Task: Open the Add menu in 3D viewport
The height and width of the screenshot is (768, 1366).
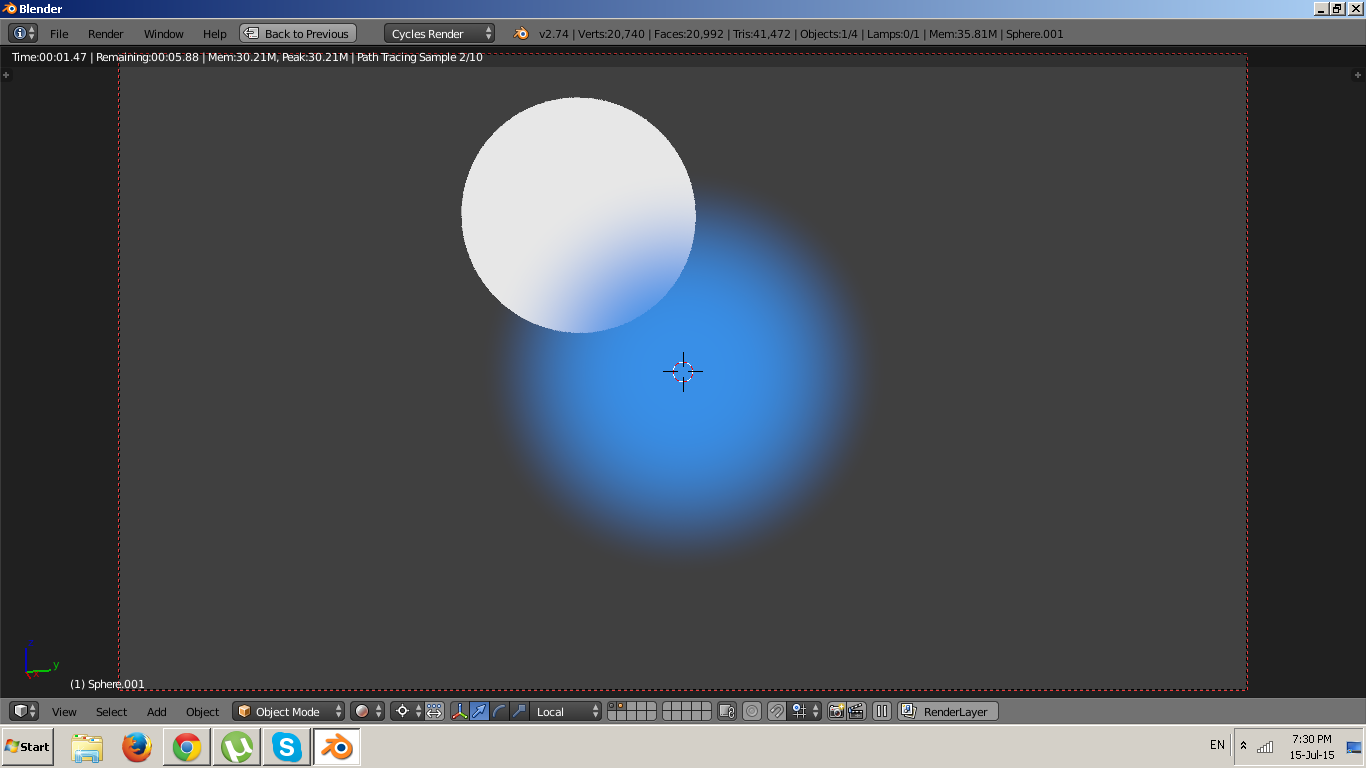Action: [157, 712]
